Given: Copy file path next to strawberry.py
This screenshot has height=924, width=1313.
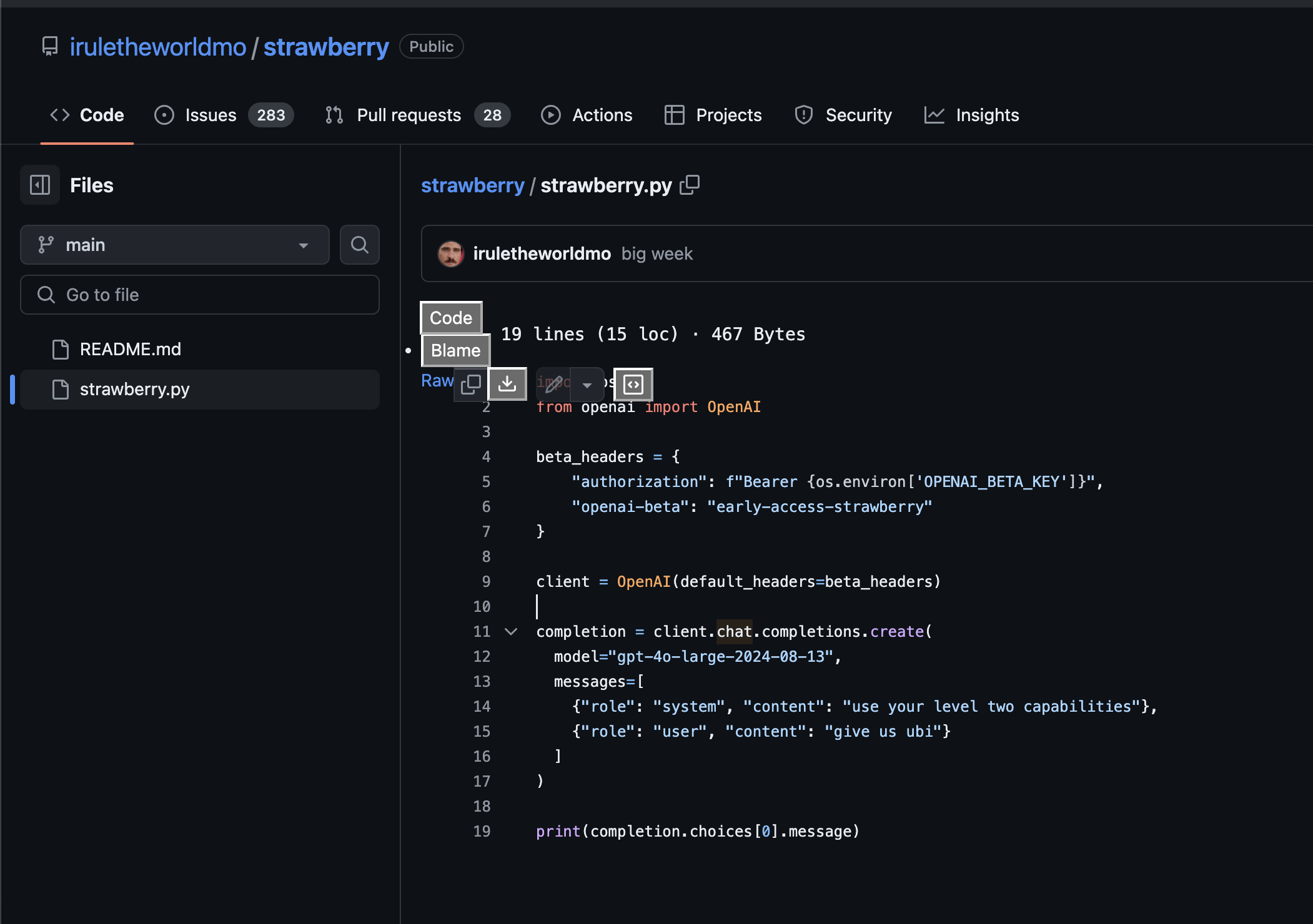Looking at the screenshot, I should tap(690, 185).
